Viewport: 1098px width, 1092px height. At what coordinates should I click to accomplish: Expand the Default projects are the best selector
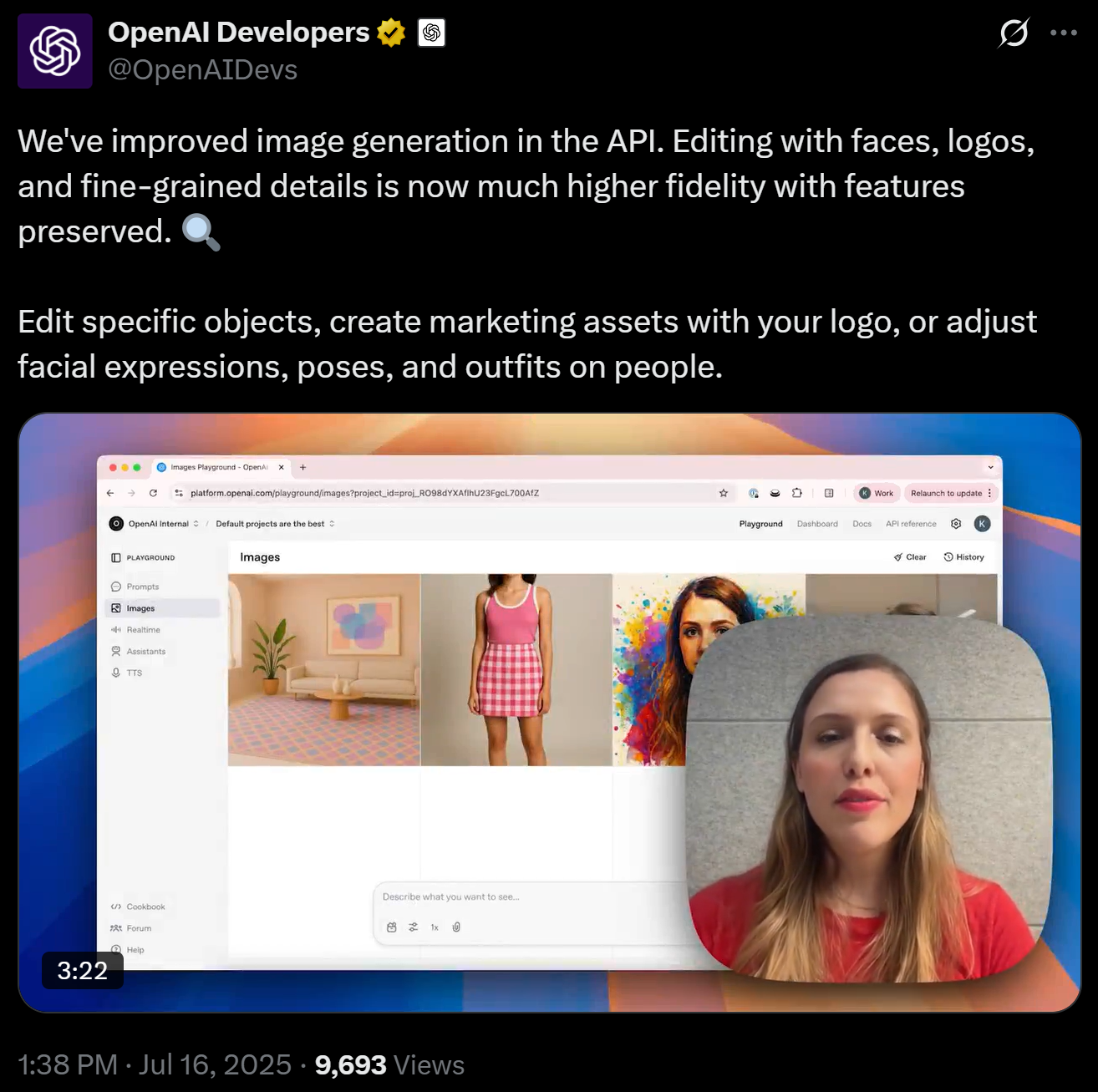[x=275, y=524]
